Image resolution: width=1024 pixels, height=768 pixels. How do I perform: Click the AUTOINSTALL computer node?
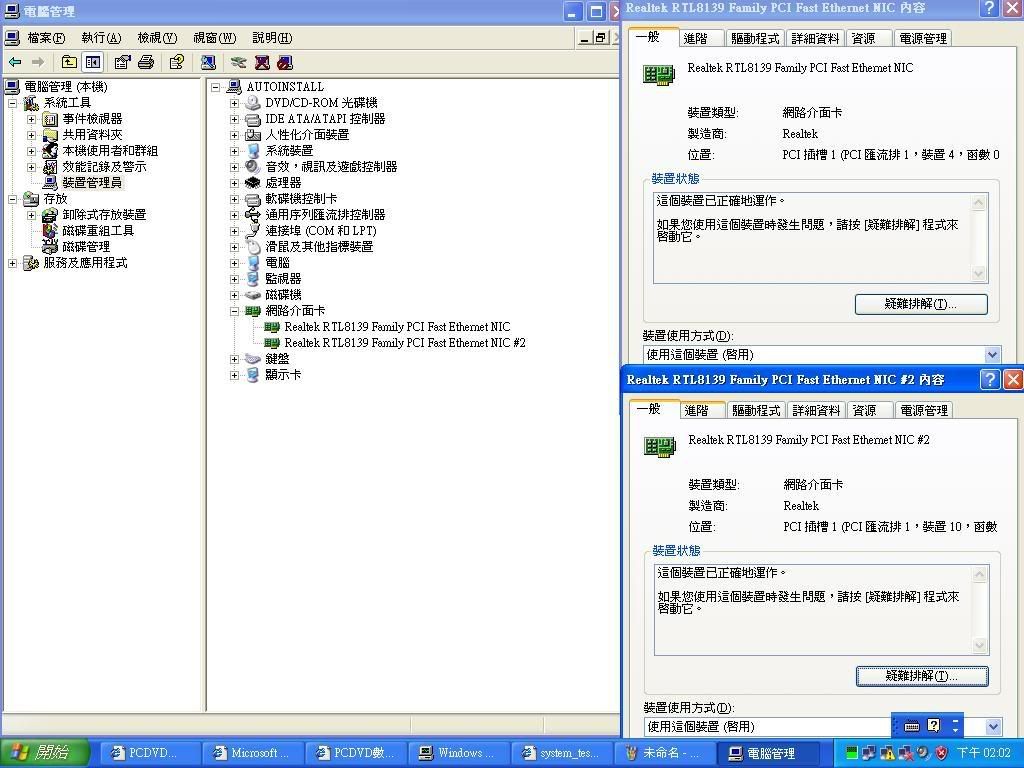click(x=285, y=87)
